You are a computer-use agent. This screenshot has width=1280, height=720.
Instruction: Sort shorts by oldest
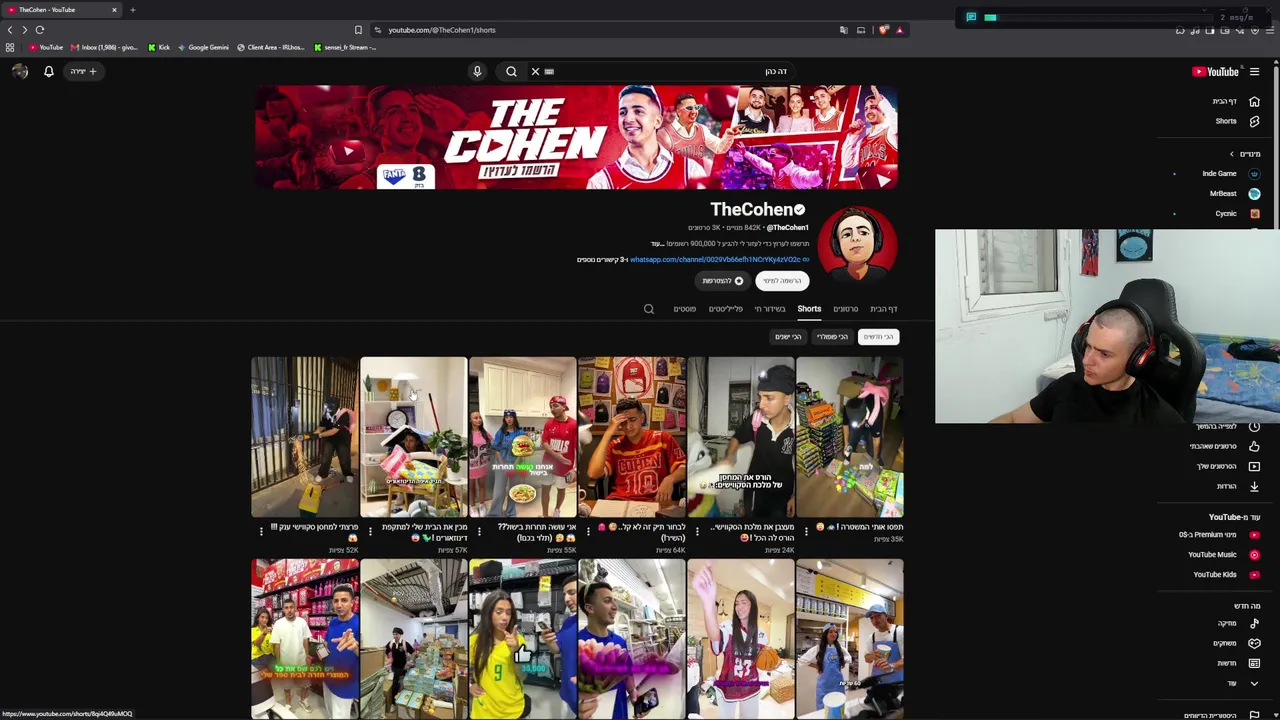(788, 337)
